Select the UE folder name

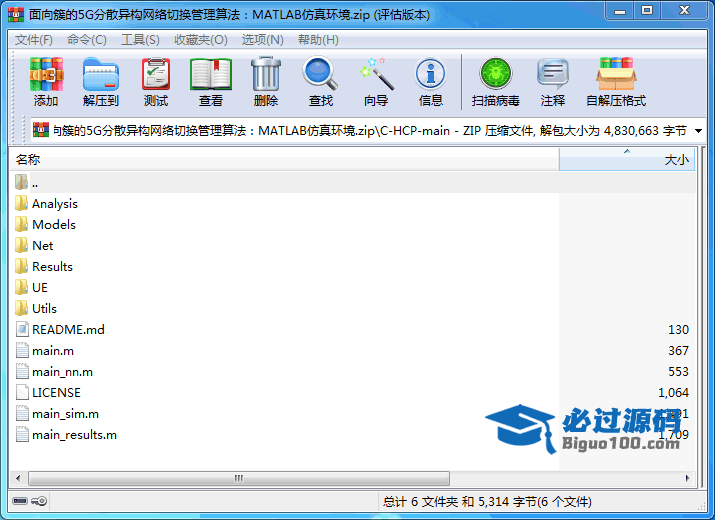coord(40,287)
